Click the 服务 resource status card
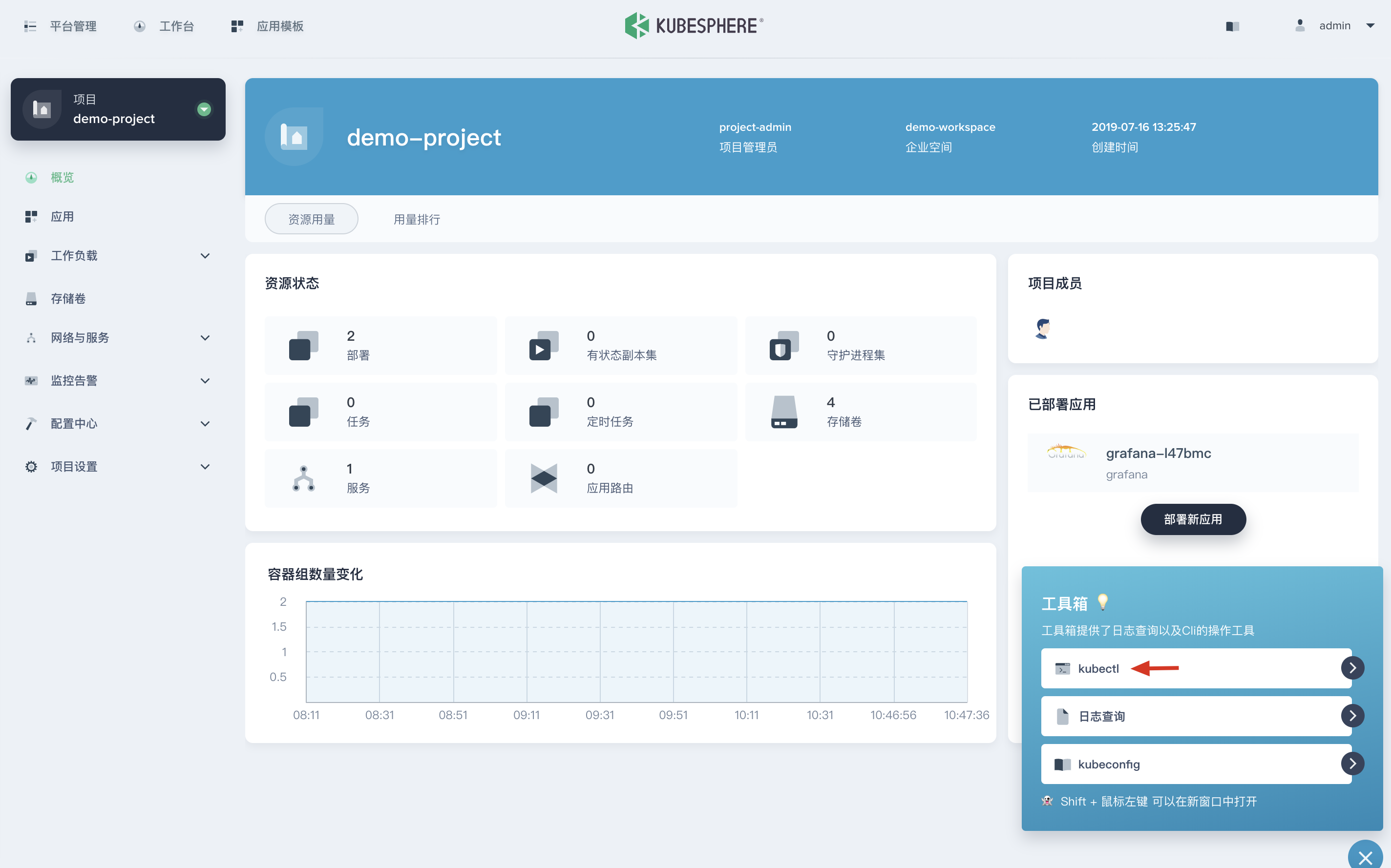1391x868 pixels. coord(381,477)
